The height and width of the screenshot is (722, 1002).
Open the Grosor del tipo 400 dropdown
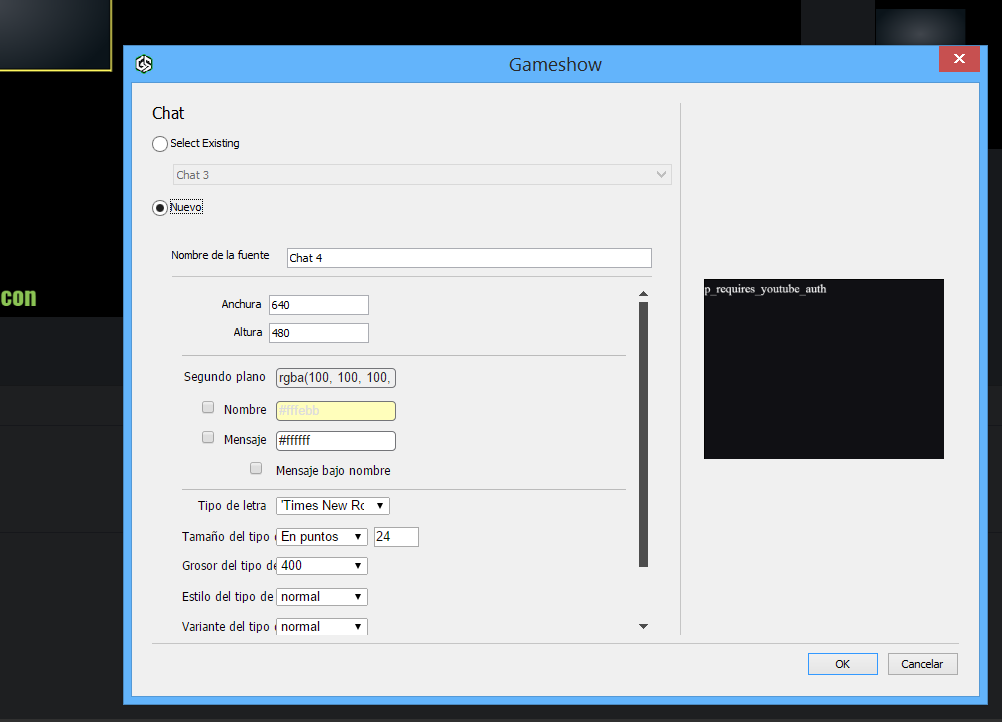click(x=321, y=565)
